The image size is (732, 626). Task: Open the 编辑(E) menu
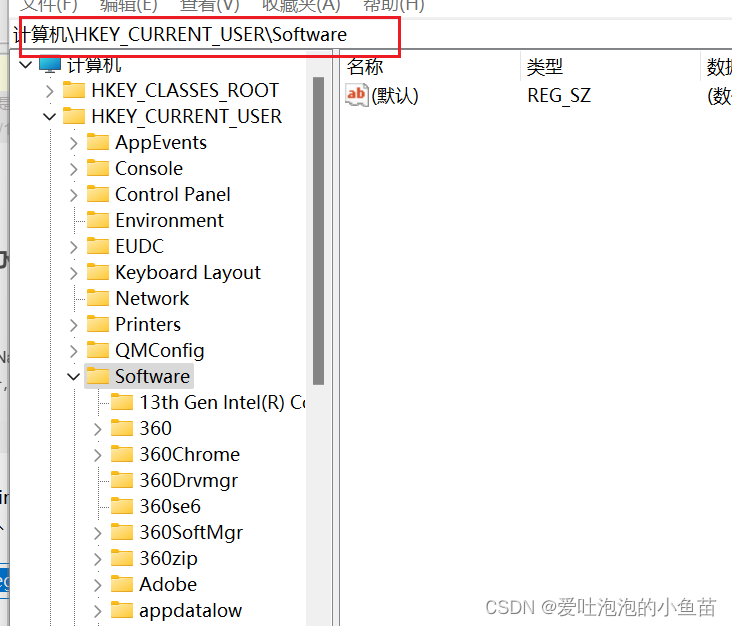[129, 6]
